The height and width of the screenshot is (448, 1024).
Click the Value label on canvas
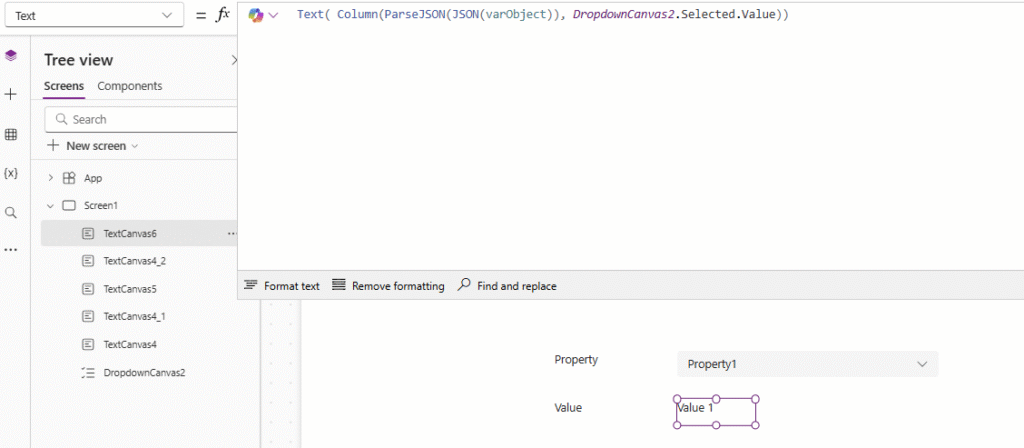568,408
